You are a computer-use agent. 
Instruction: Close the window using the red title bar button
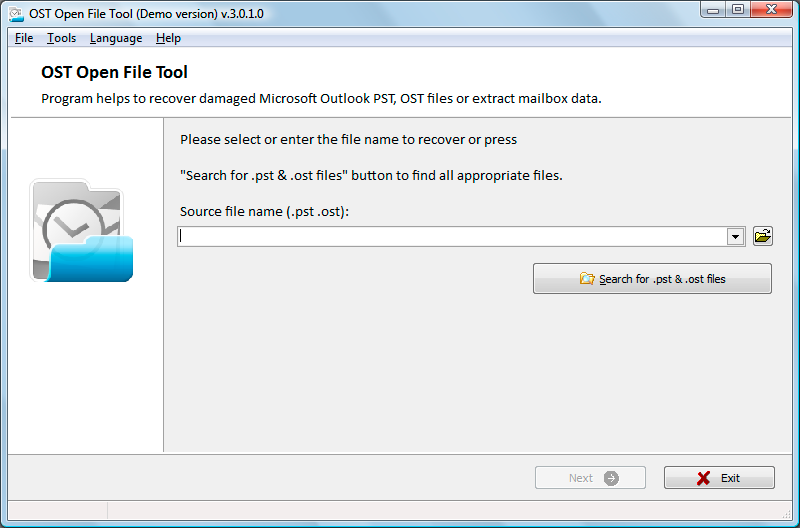click(x=773, y=10)
